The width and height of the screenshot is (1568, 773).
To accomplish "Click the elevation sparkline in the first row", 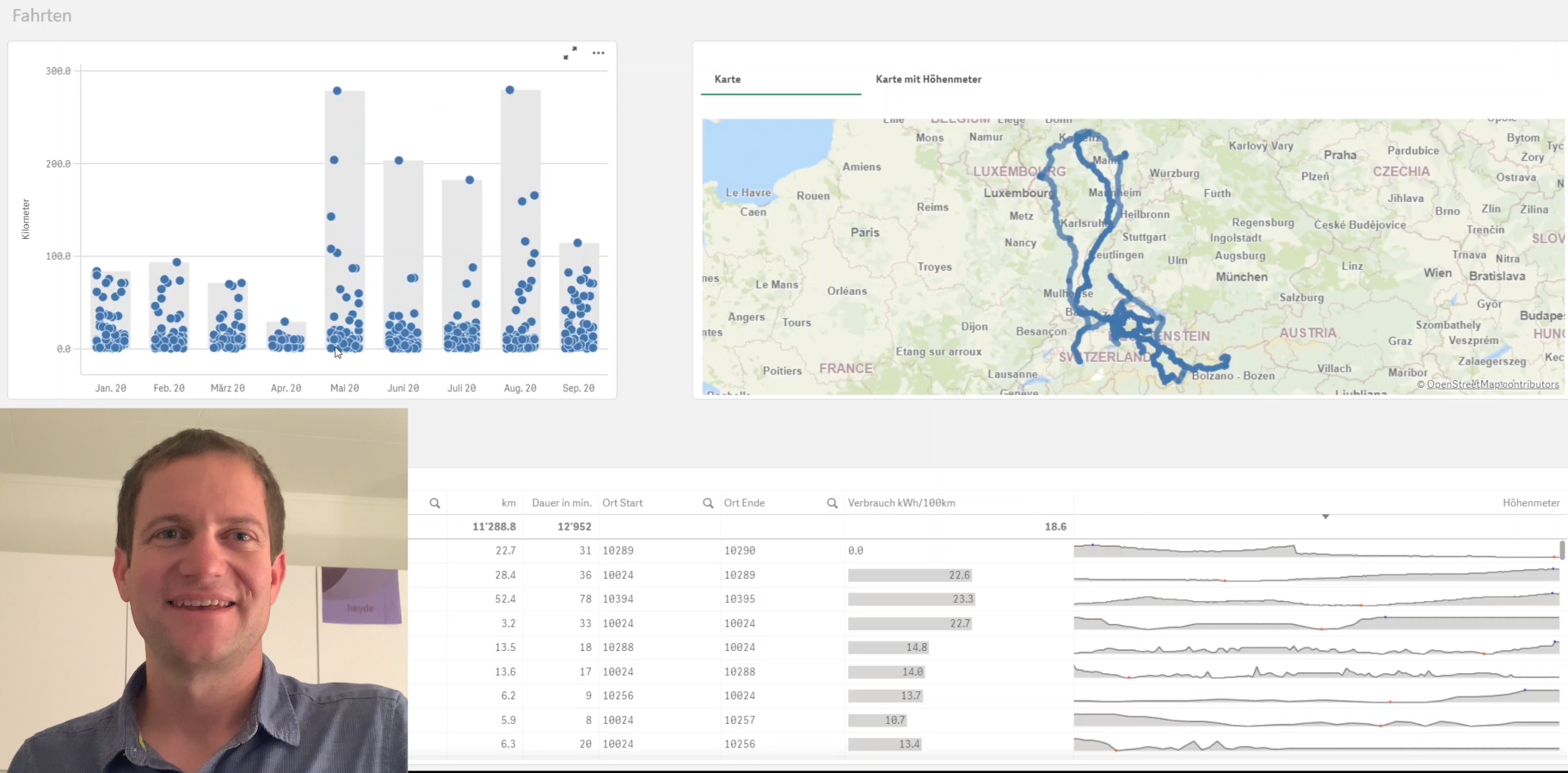I will point(1316,550).
